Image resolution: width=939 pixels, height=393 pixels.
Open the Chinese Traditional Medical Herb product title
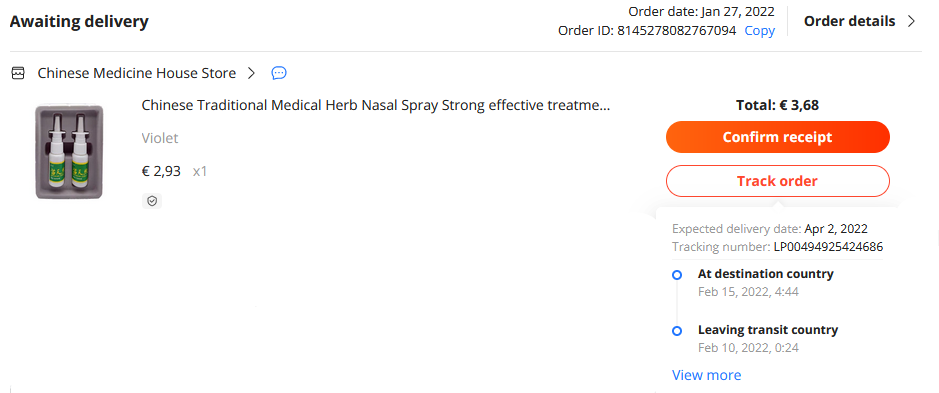coord(376,105)
